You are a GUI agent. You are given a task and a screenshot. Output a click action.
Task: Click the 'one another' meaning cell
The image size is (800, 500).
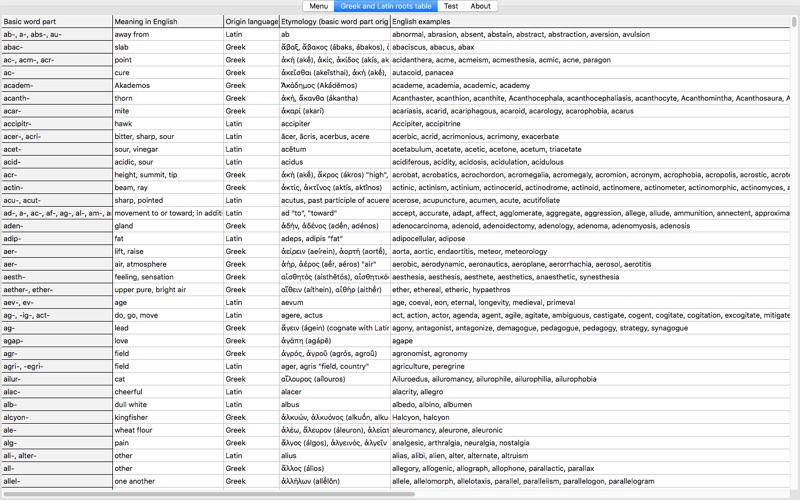168,481
